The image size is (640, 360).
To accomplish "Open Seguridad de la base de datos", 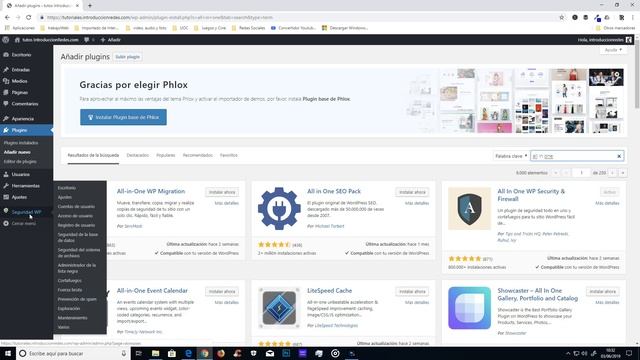I will point(78,238).
